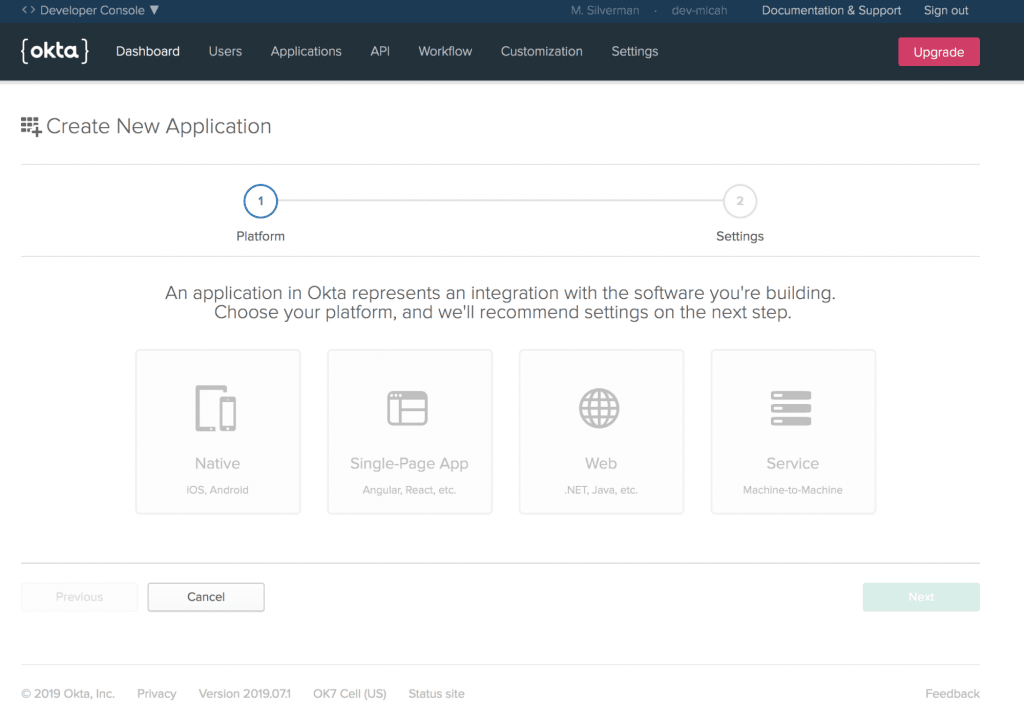Open the Privacy footer link
Image resolution: width=1024 pixels, height=721 pixels.
(157, 694)
